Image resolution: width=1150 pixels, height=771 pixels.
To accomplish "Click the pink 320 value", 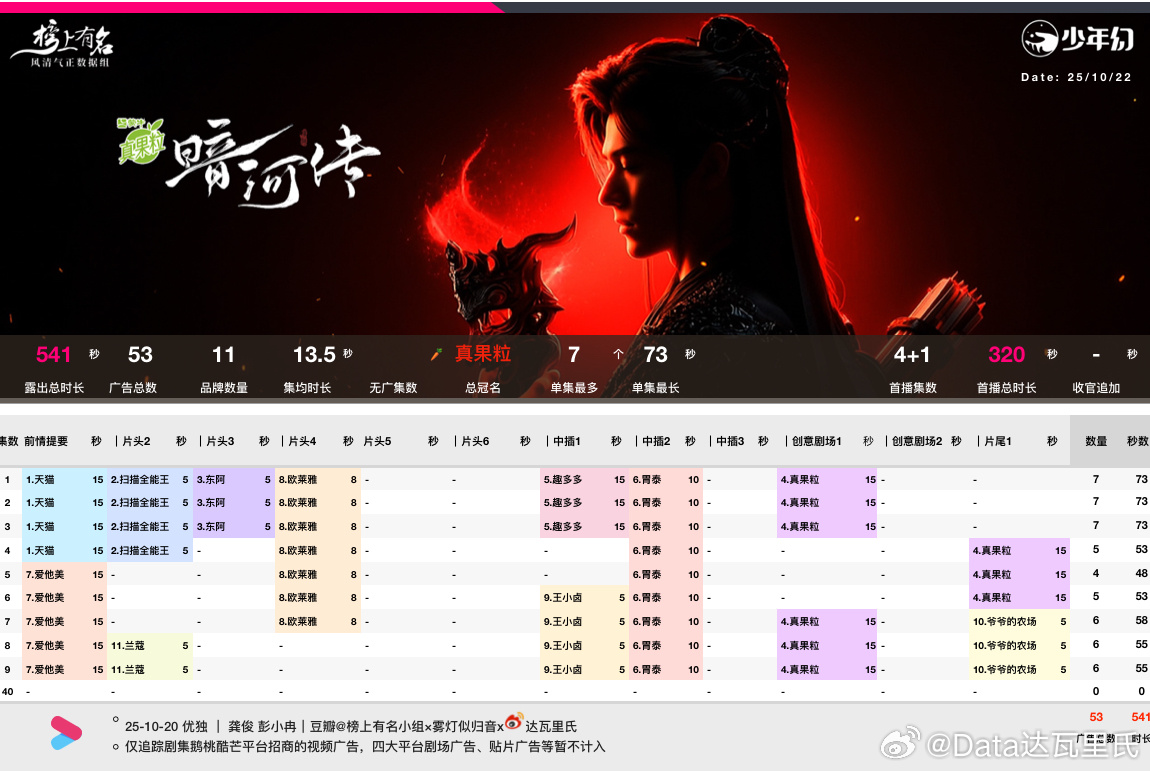I will pyautogui.click(x=1006, y=355).
